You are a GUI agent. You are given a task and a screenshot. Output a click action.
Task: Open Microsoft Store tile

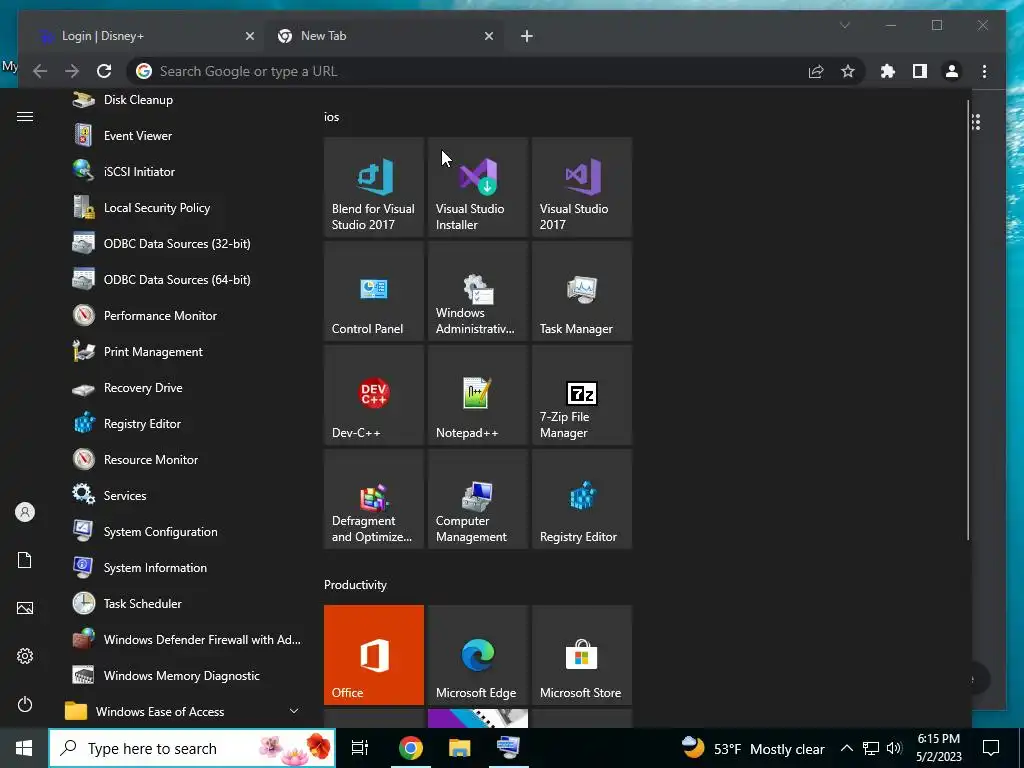point(582,655)
